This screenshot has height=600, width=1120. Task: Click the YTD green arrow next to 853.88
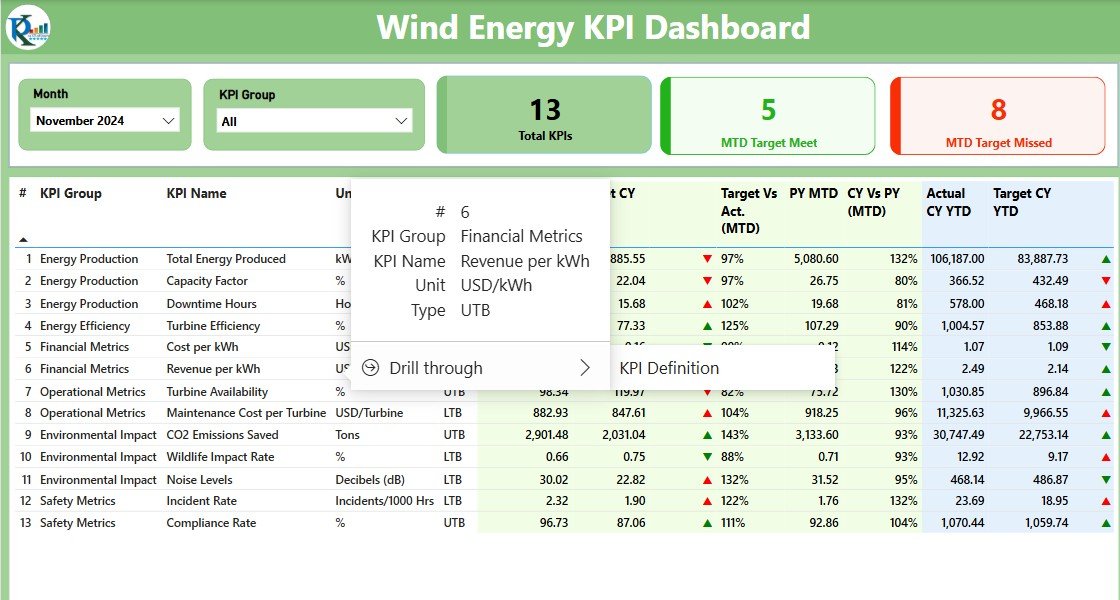click(x=1106, y=326)
